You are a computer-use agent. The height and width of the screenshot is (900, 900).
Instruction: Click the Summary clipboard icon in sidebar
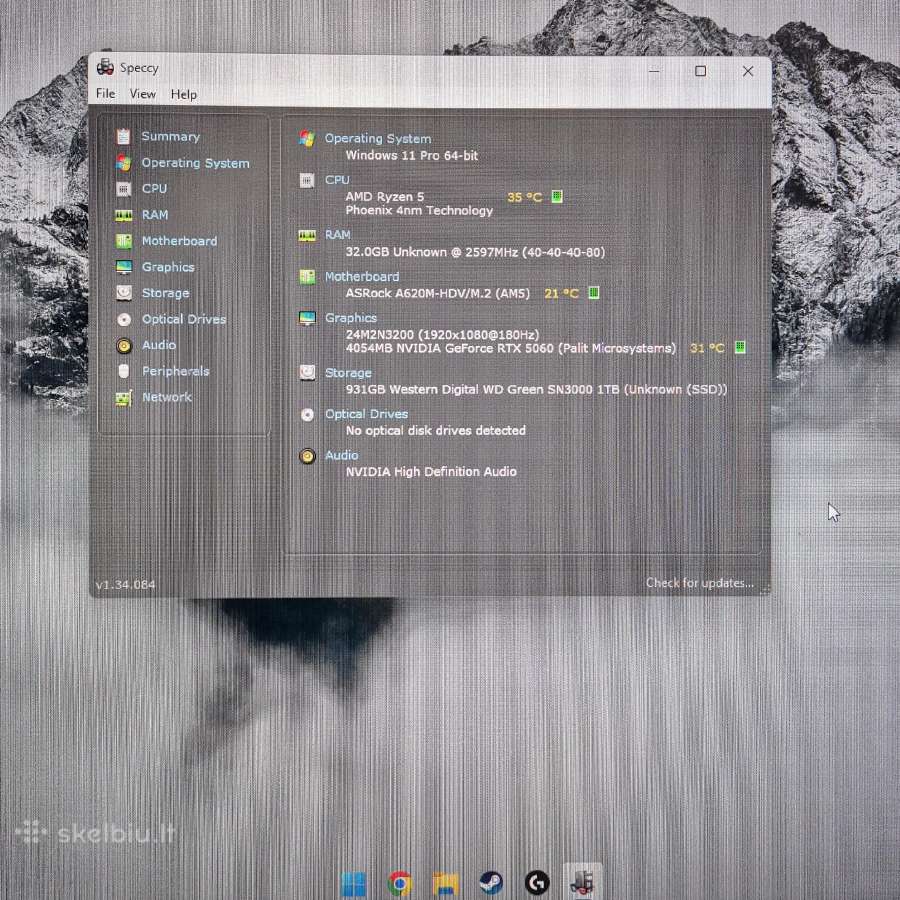123,137
